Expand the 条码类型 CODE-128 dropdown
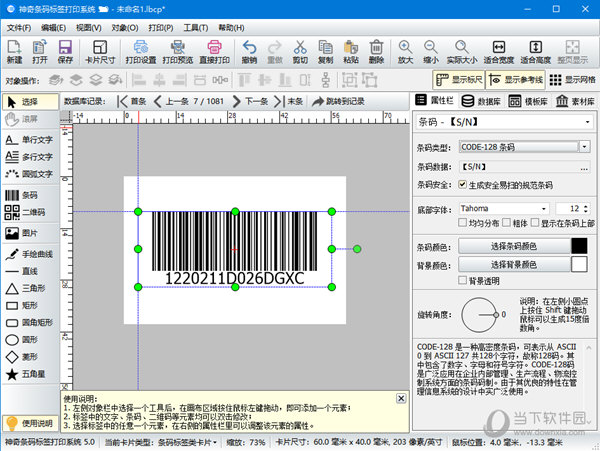600x451 pixels. pos(584,147)
